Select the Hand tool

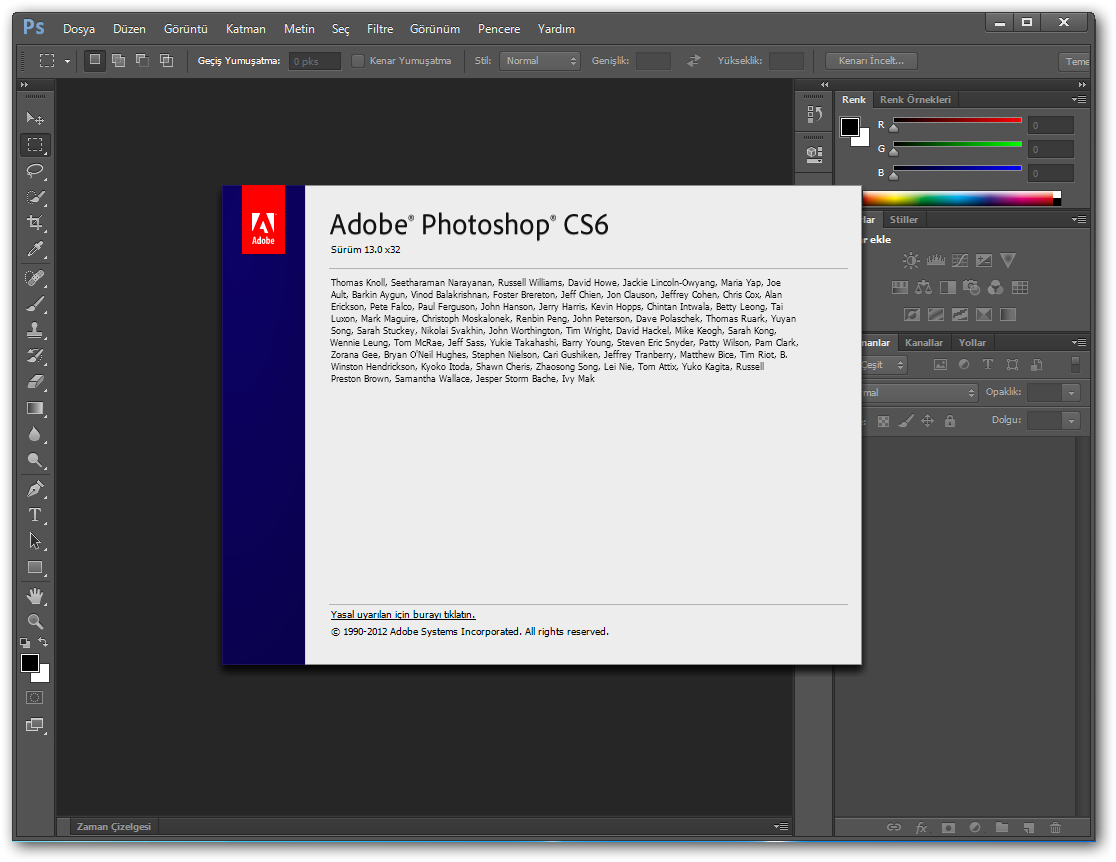pyautogui.click(x=35, y=596)
